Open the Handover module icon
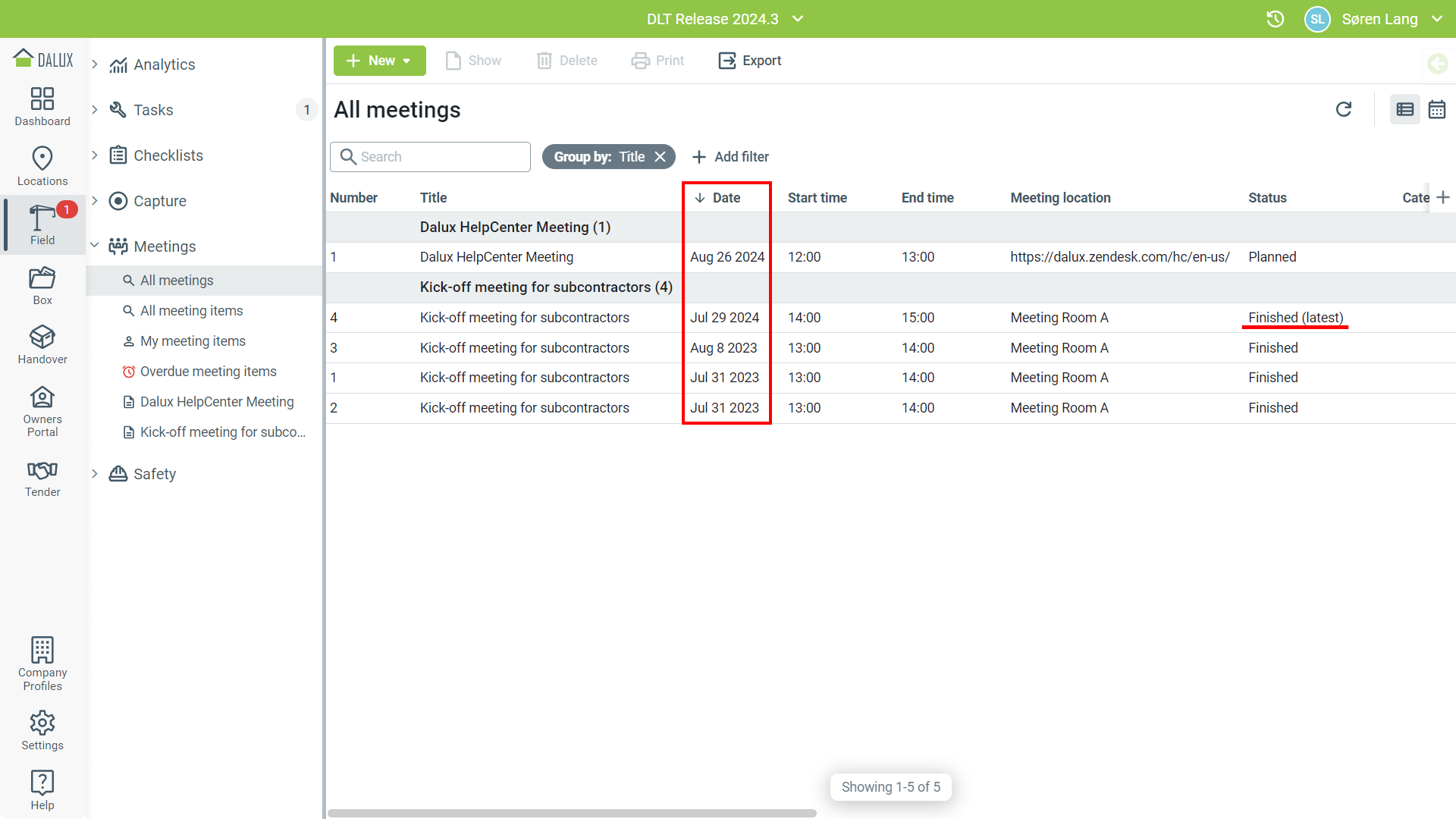The width and height of the screenshot is (1456, 819). click(42, 344)
